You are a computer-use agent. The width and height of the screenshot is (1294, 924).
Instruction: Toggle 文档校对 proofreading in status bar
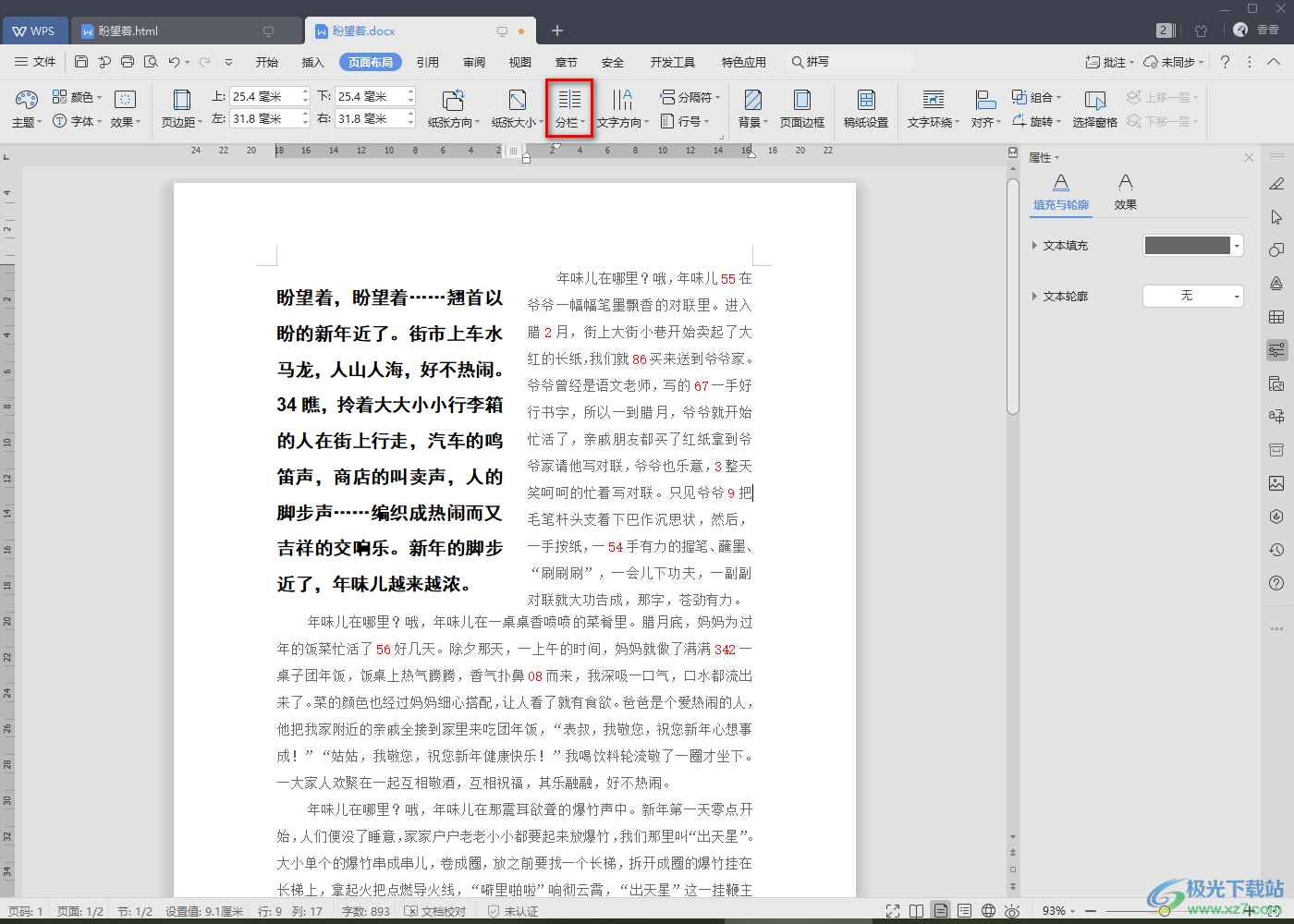(x=435, y=911)
